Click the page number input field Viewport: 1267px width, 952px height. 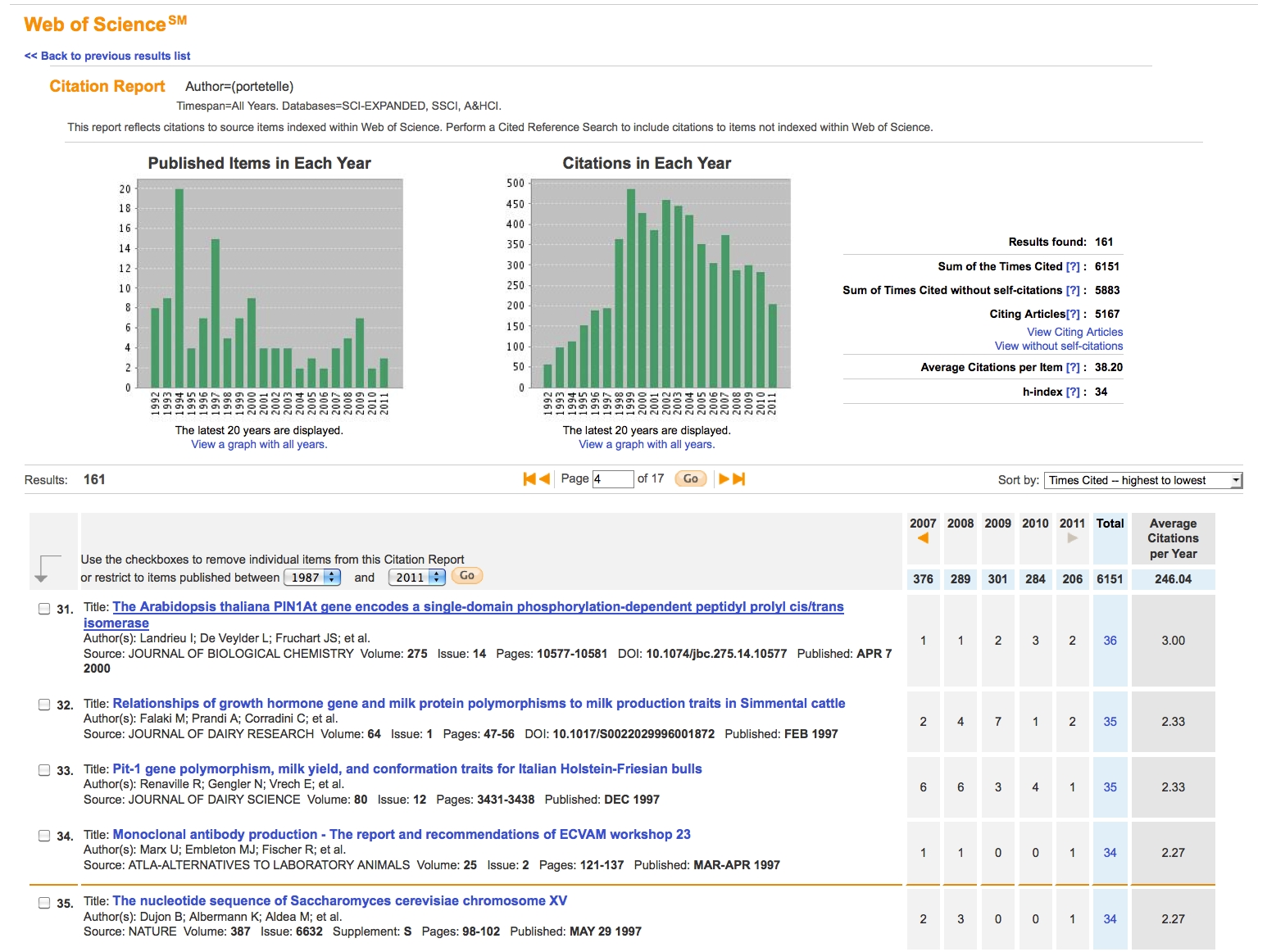tap(613, 478)
